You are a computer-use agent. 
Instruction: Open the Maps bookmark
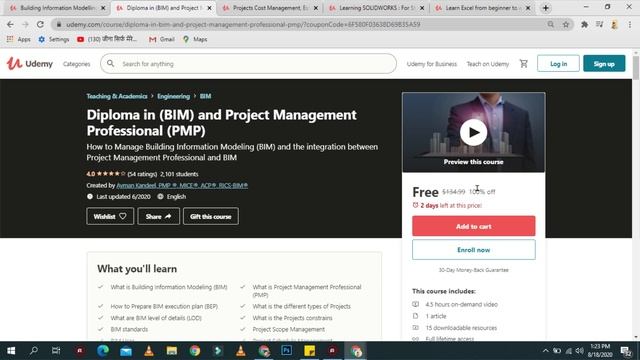[x=195, y=39]
